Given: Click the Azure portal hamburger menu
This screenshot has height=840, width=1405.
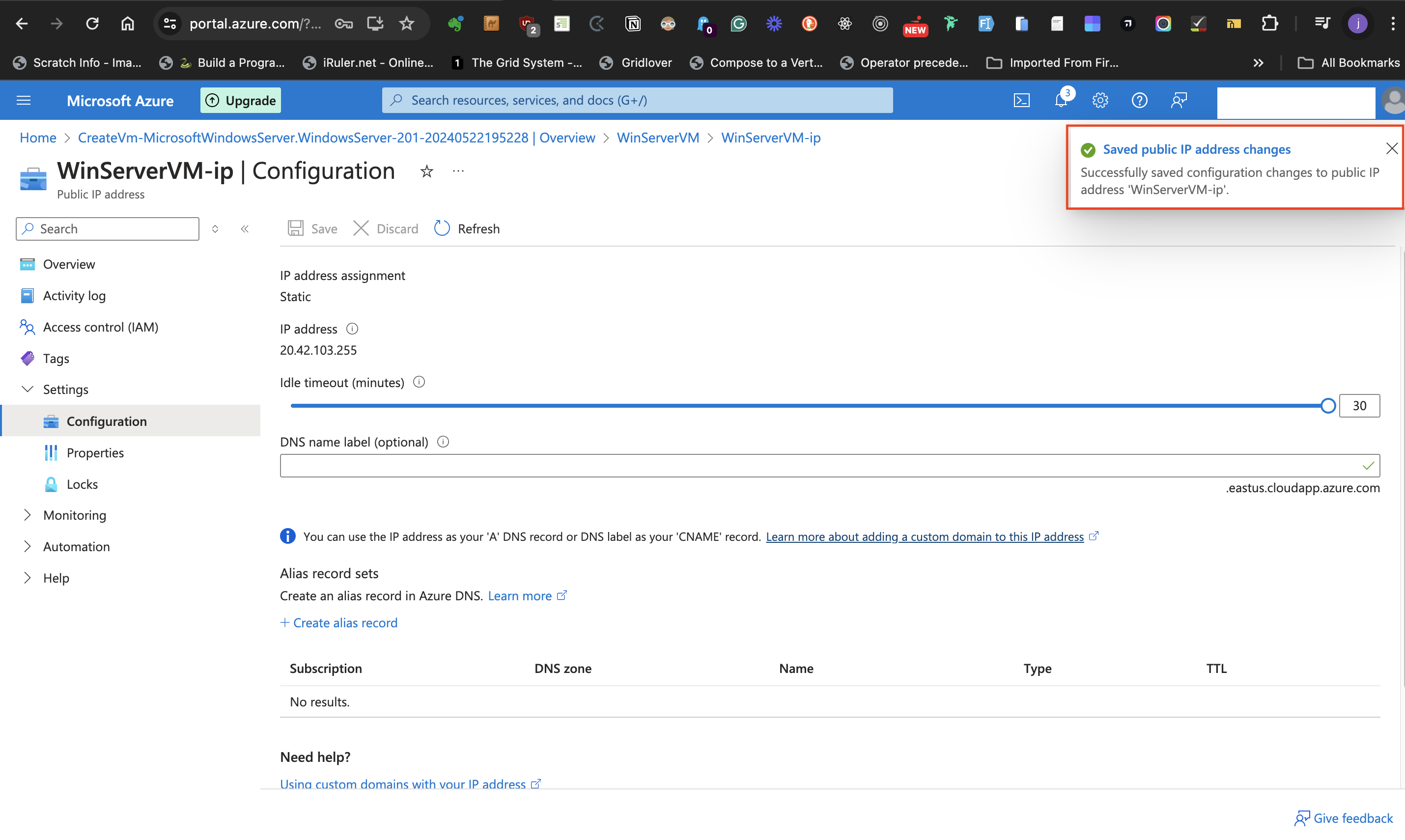Looking at the screenshot, I should (x=24, y=100).
